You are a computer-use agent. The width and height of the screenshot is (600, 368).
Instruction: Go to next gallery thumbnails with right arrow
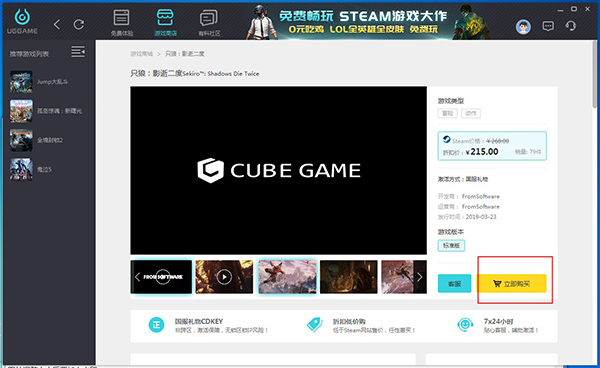coord(420,277)
